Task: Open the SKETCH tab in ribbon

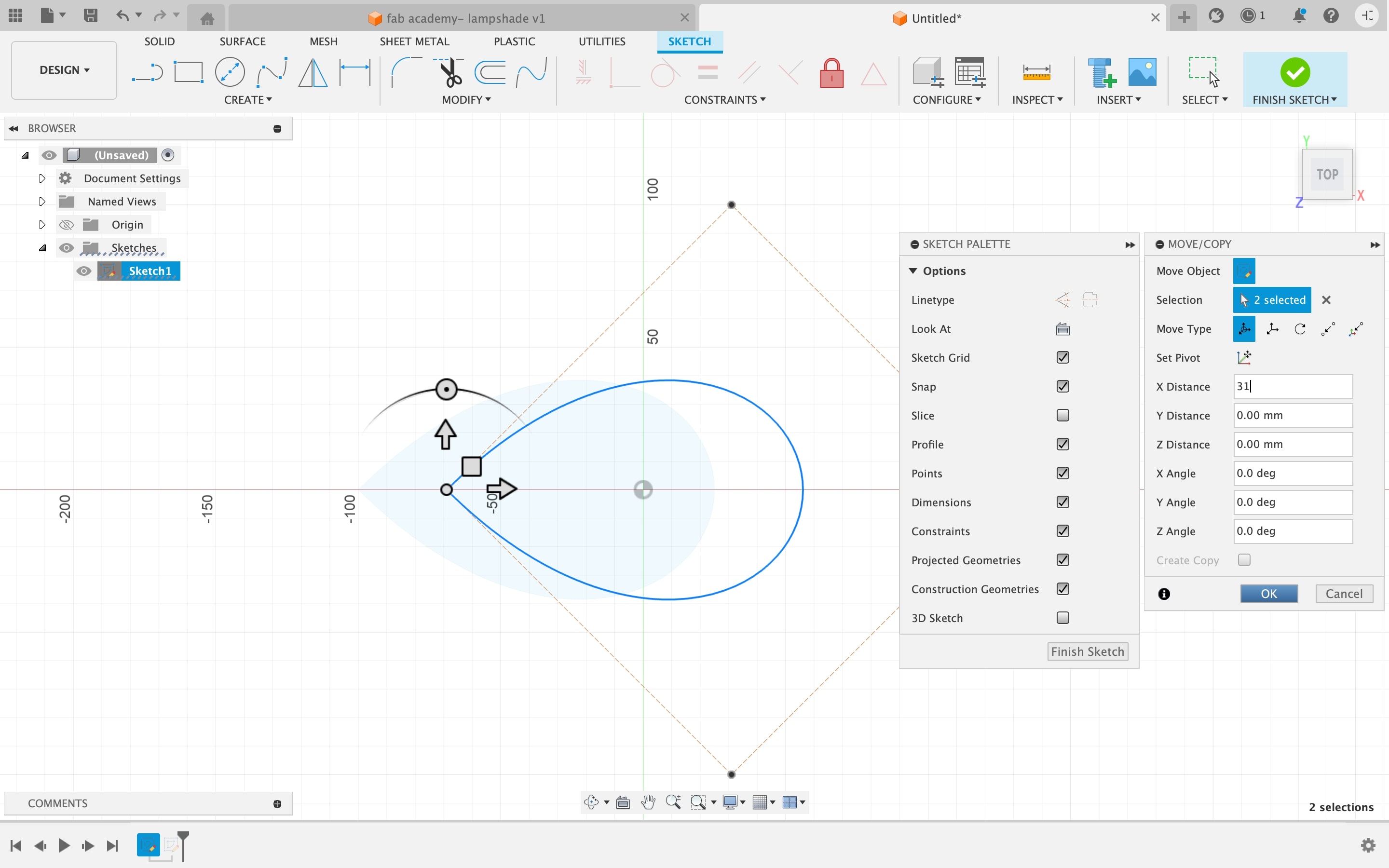Action: [690, 41]
